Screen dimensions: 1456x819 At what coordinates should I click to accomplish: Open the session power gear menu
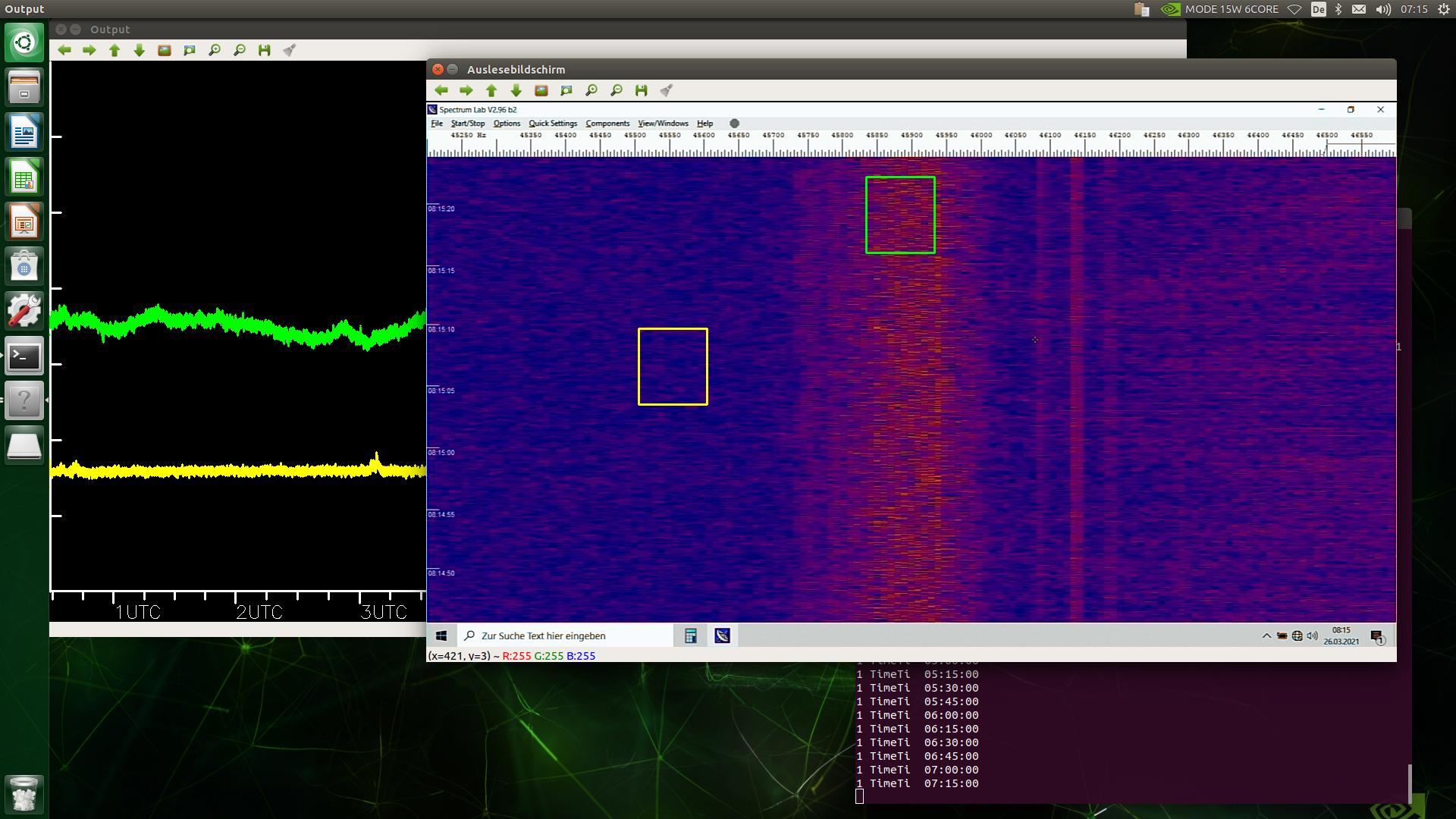1444,9
